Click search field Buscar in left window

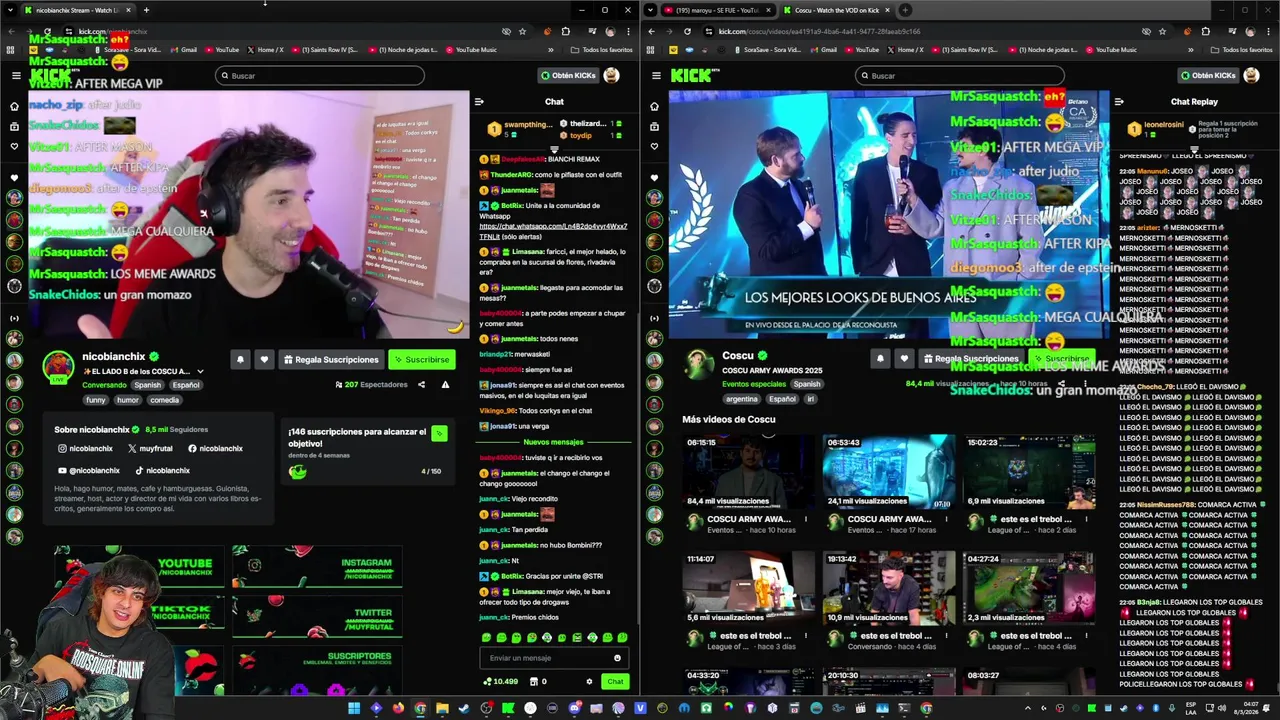pyautogui.click(x=319, y=75)
